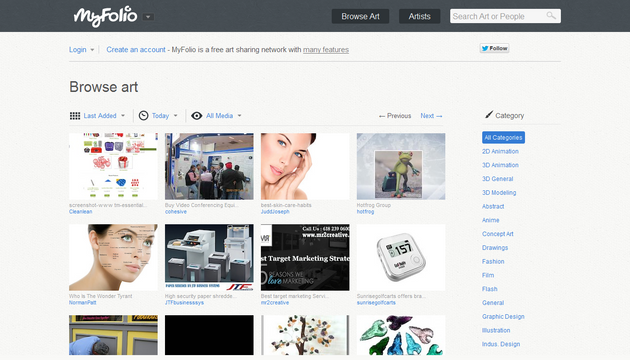The image size is (630, 360).
Task: Click the search magnifier icon
Action: coord(551,16)
